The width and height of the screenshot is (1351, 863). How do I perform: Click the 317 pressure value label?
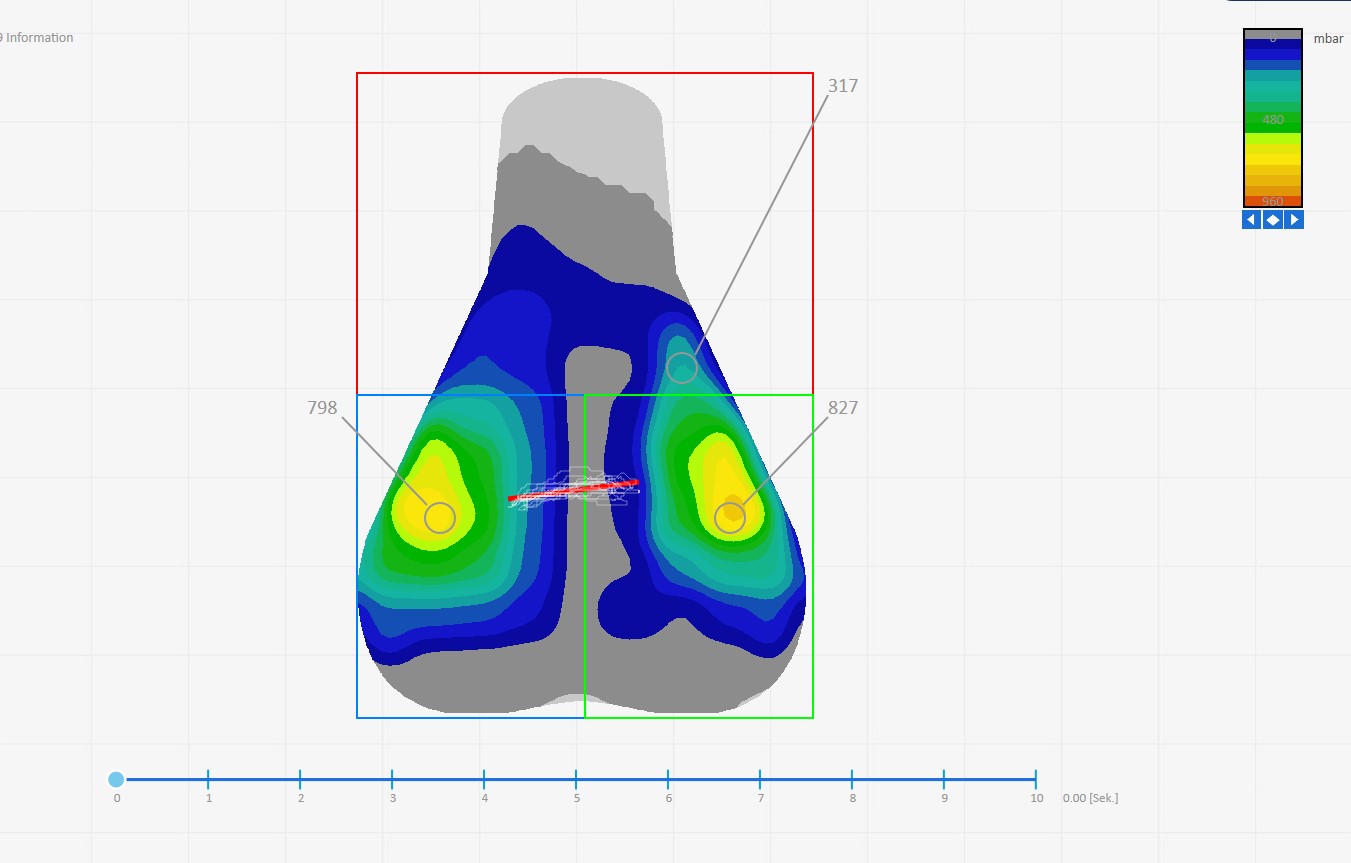click(842, 86)
